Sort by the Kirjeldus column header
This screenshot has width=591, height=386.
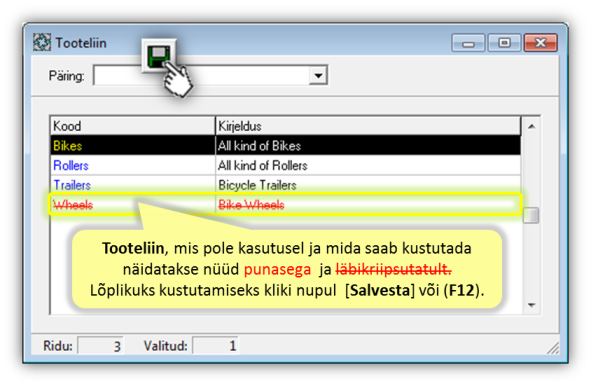coord(368,126)
